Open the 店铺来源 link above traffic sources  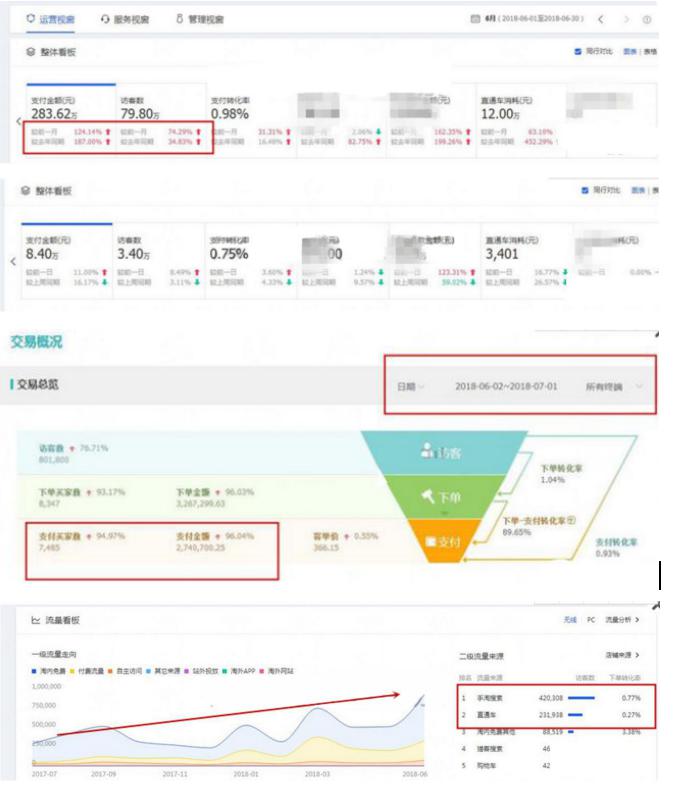621,655
